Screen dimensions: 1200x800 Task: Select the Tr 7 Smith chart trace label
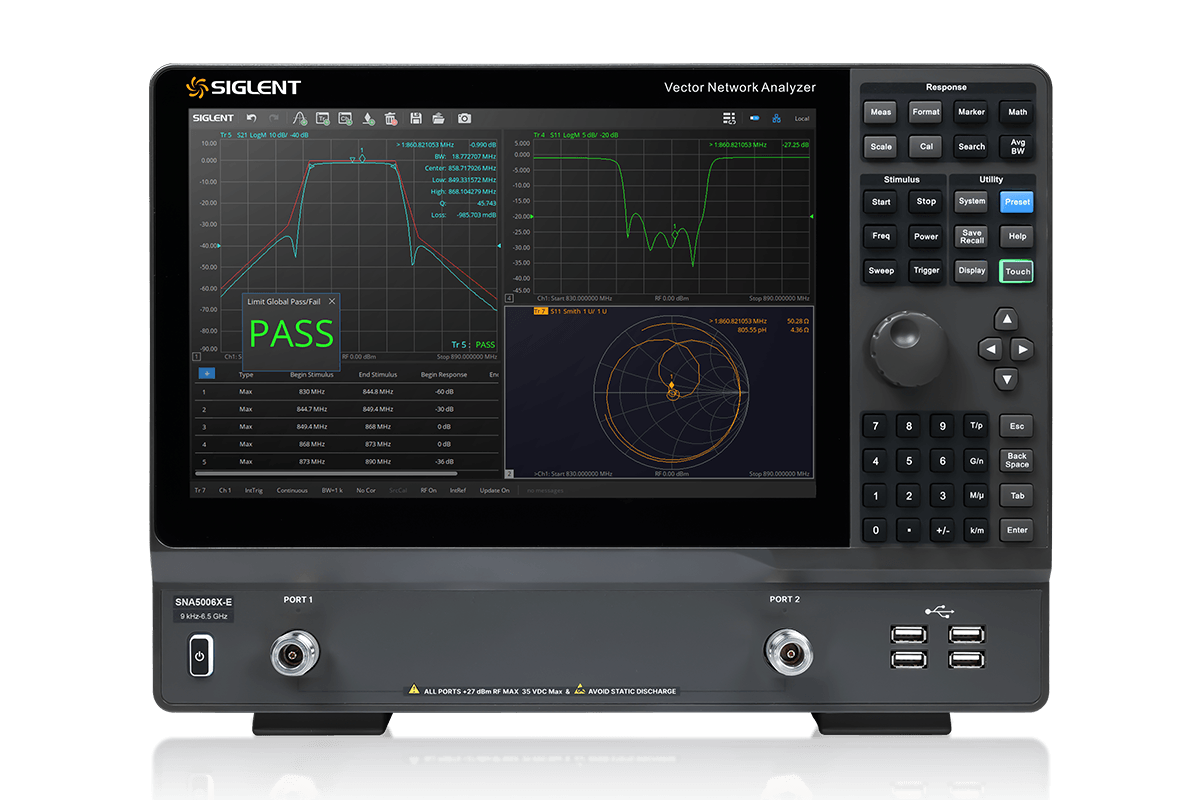[540, 312]
